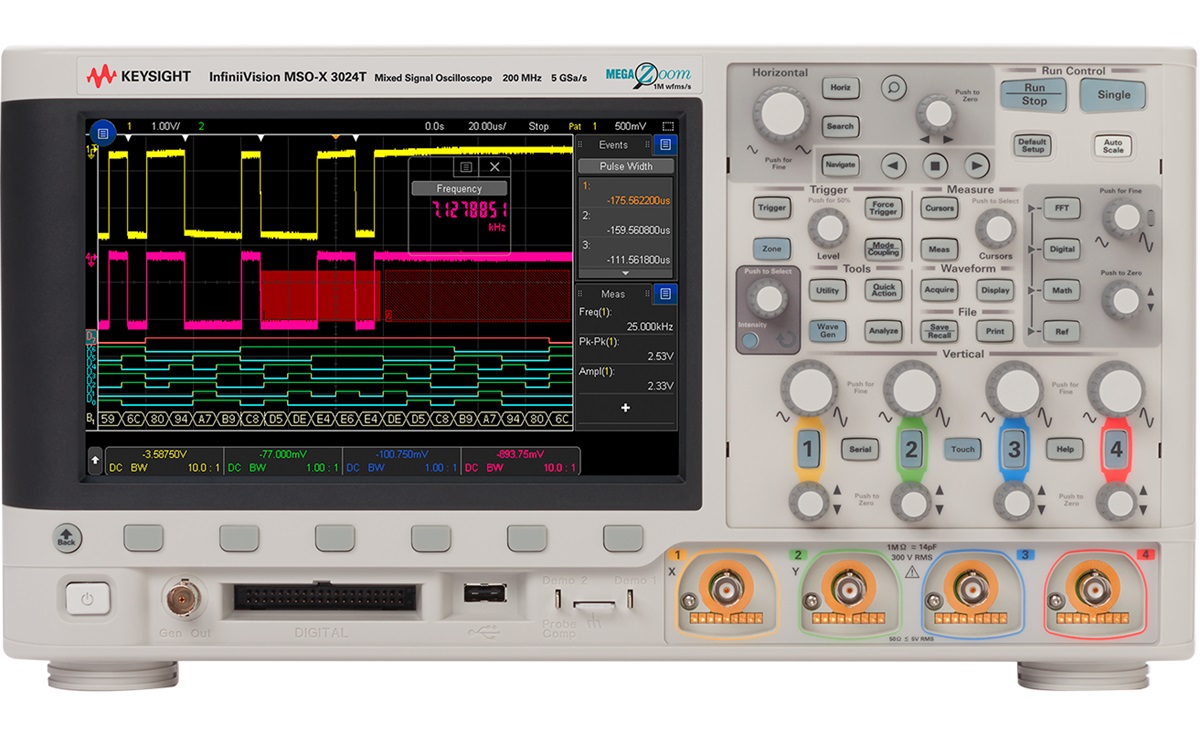Toggle the Ref waveform key
The width and height of the screenshot is (1200, 735).
click(x=1061, y=332)
